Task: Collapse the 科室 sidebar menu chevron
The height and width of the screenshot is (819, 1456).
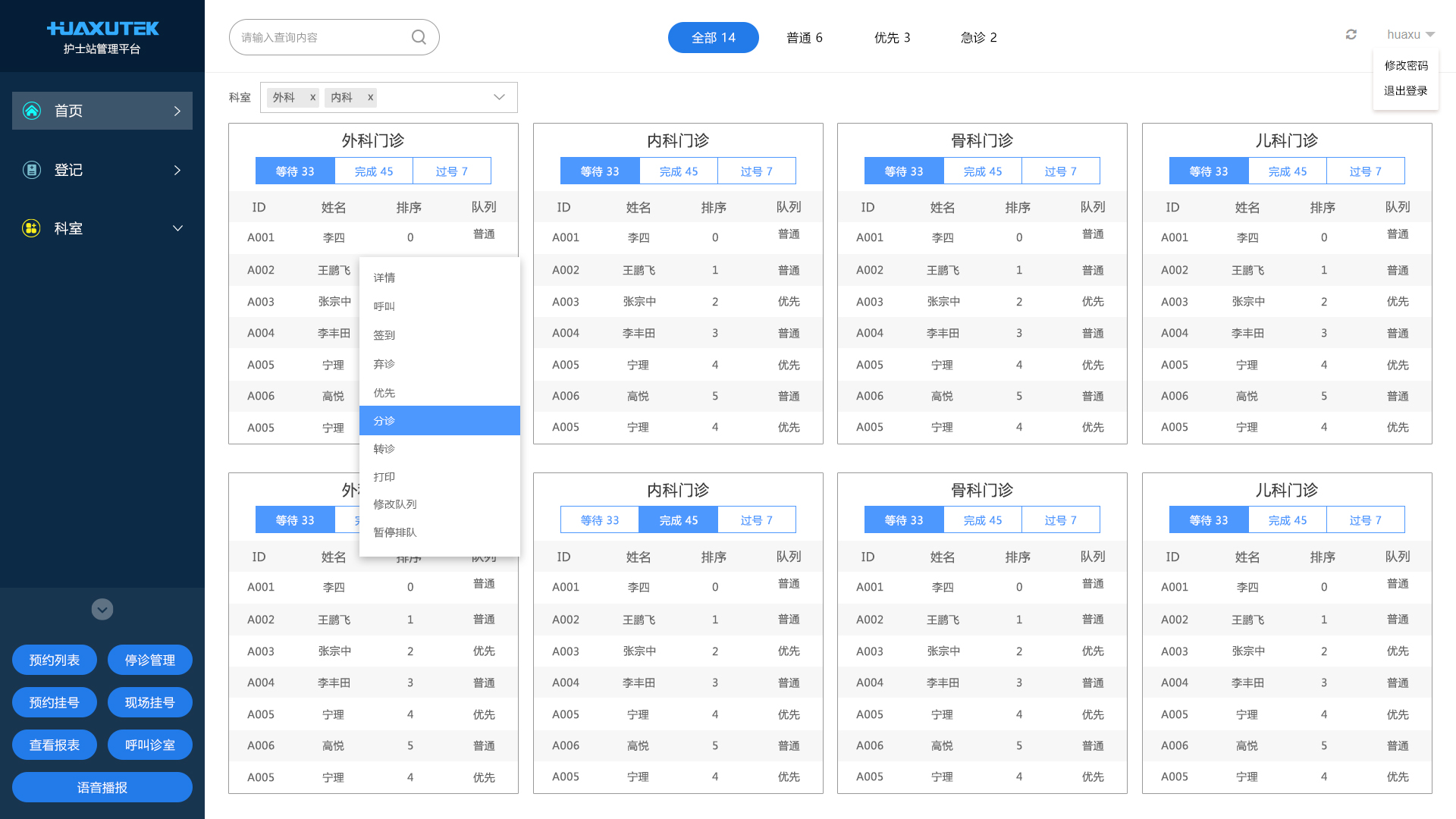Action: (177, 228)
